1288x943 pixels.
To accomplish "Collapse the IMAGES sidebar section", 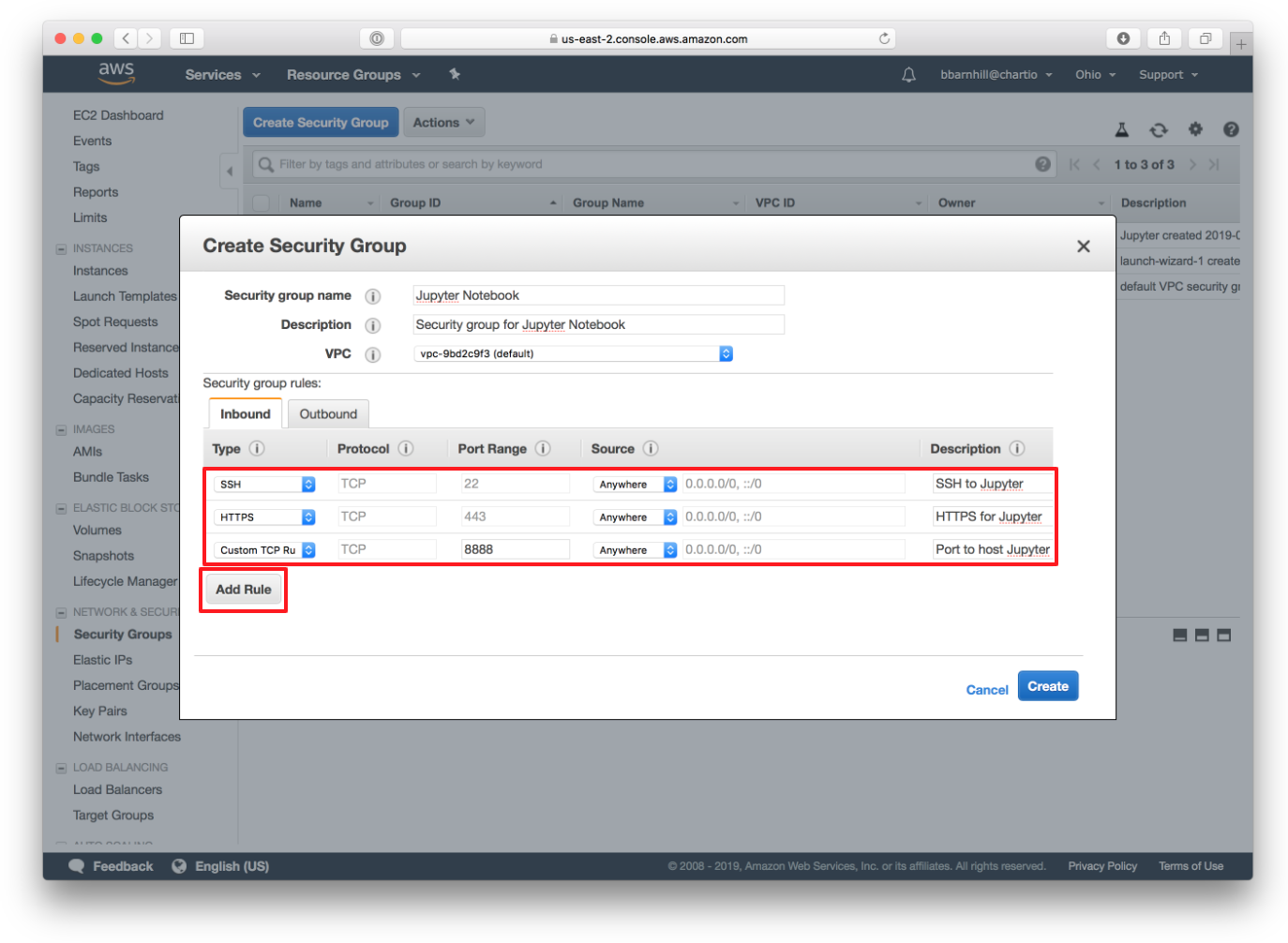I will (x=61, y=430).
